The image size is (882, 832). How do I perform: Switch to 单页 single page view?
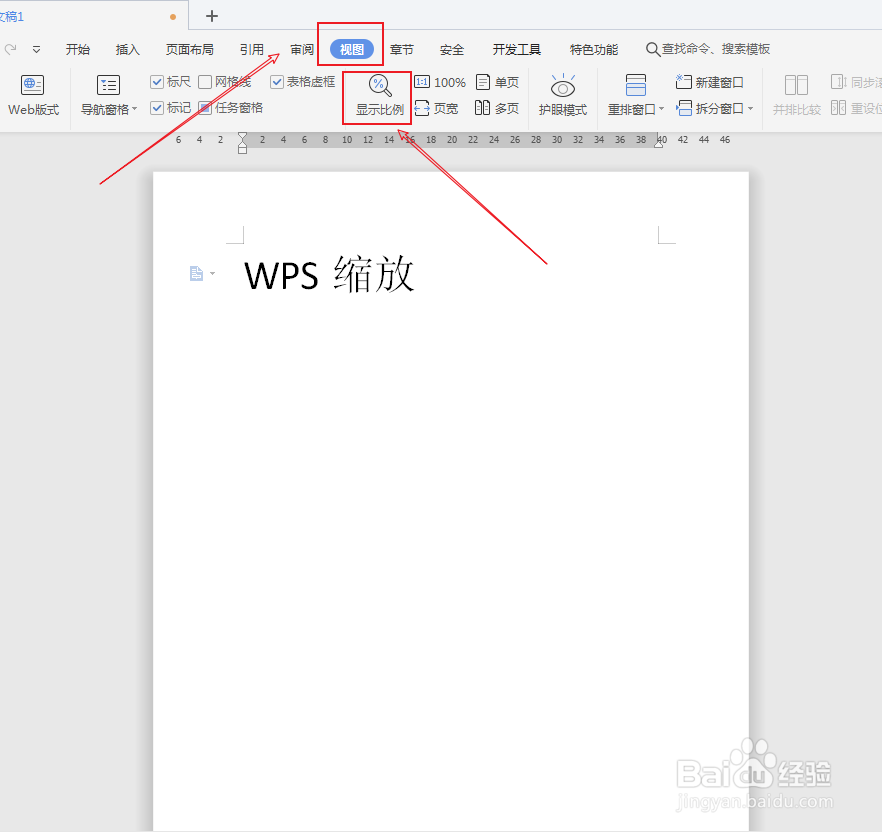click(x=497, y=82)
